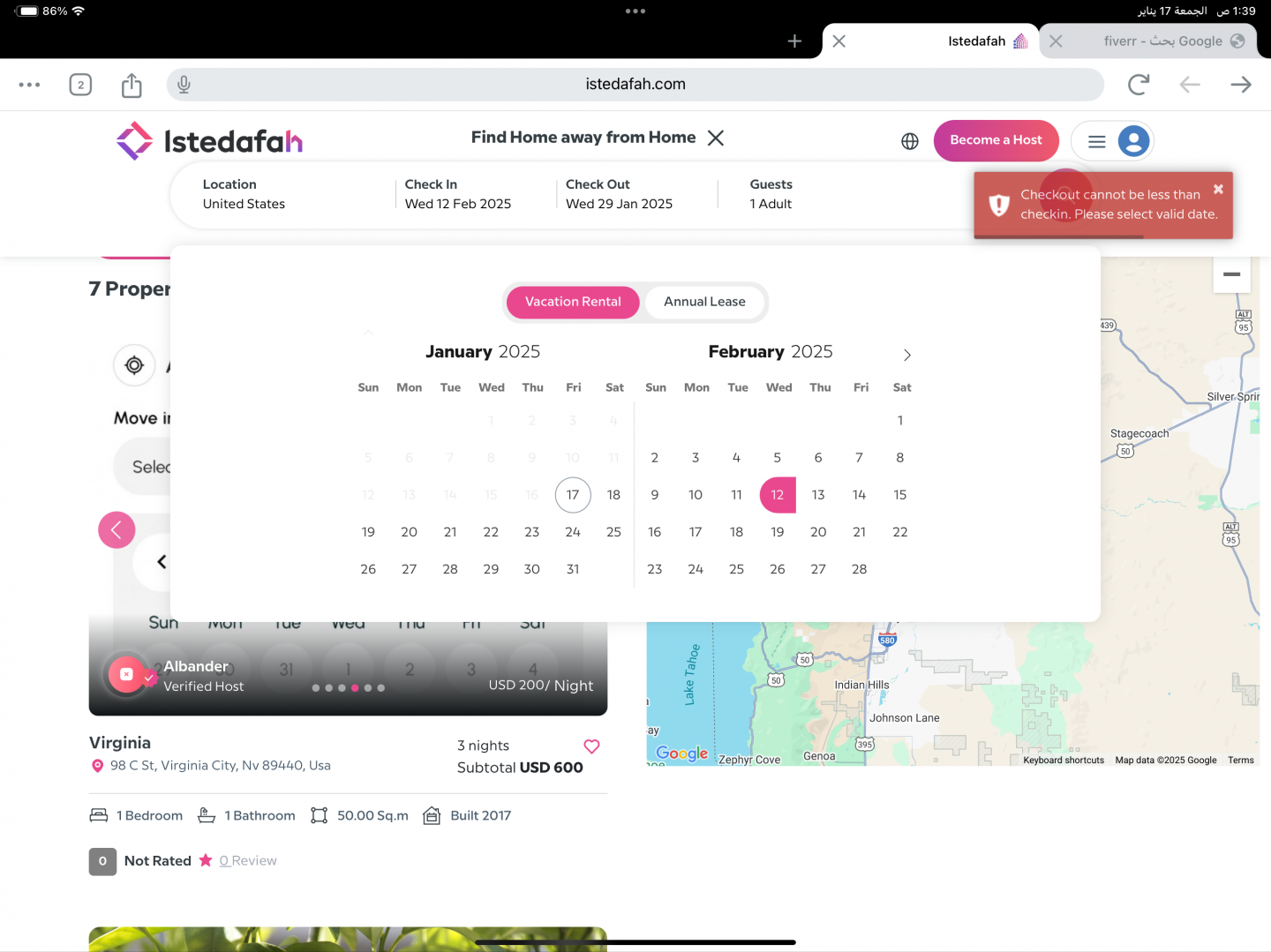1271x952 pixels.
Task: Open Safari tab overview icon
Action: pos(80,85)
